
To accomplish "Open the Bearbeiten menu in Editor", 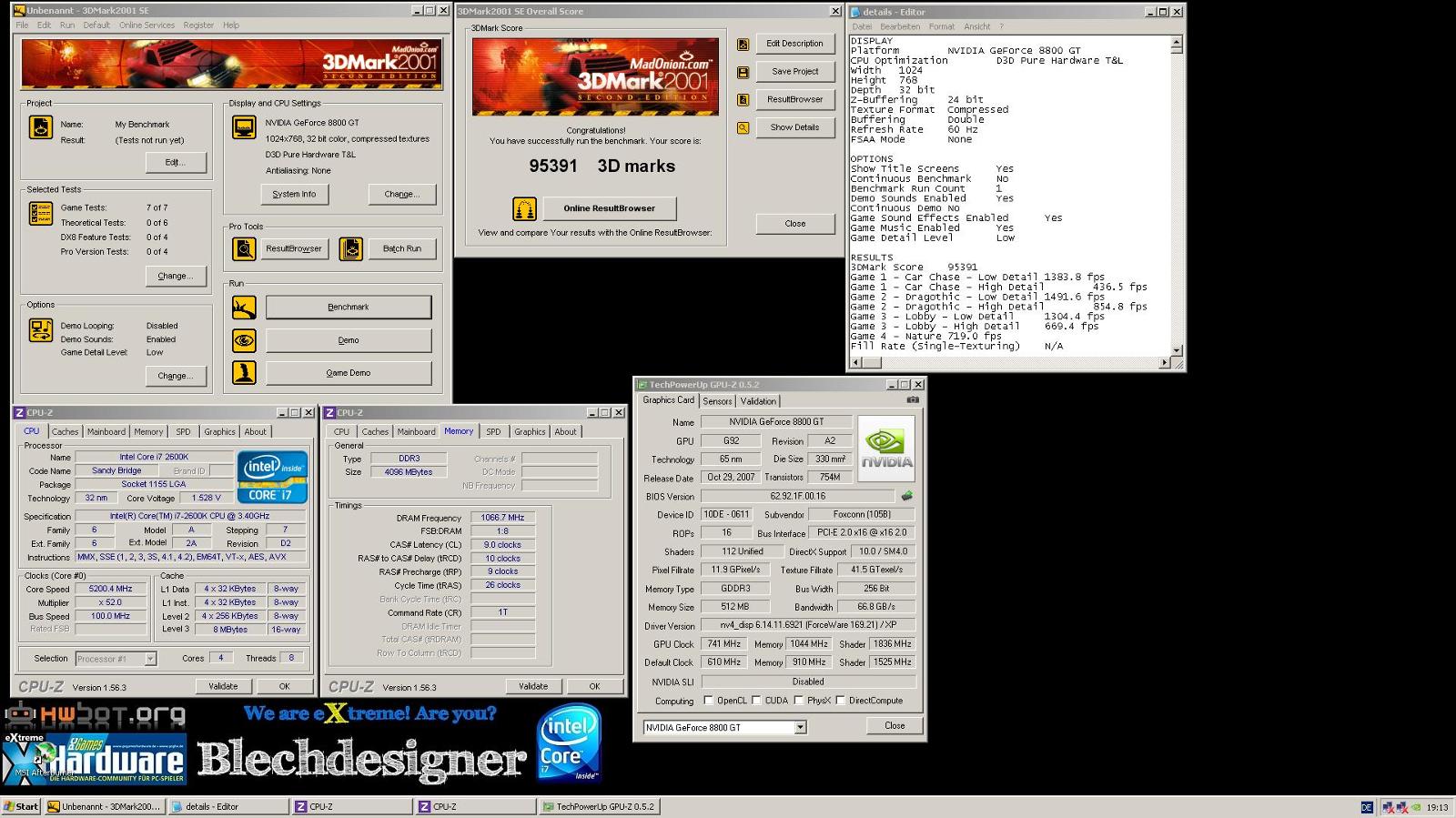I will coord(900,26).
